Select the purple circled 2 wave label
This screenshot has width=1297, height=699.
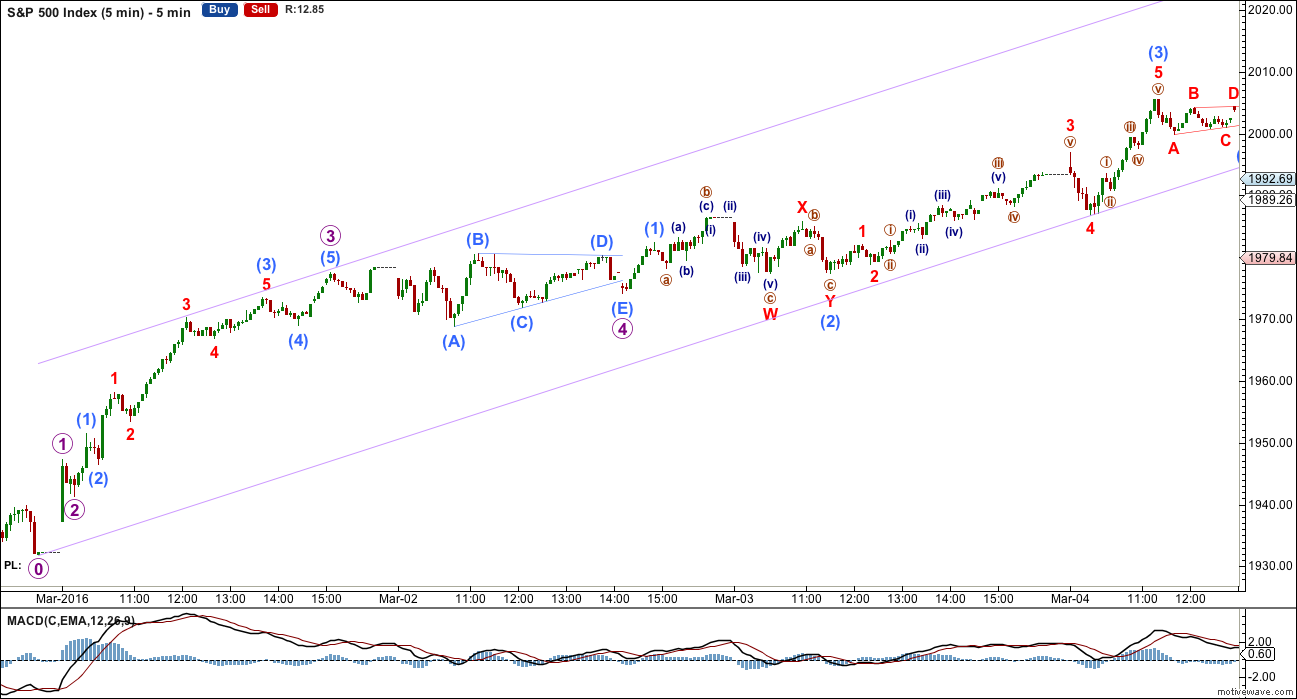pos(75,509)
